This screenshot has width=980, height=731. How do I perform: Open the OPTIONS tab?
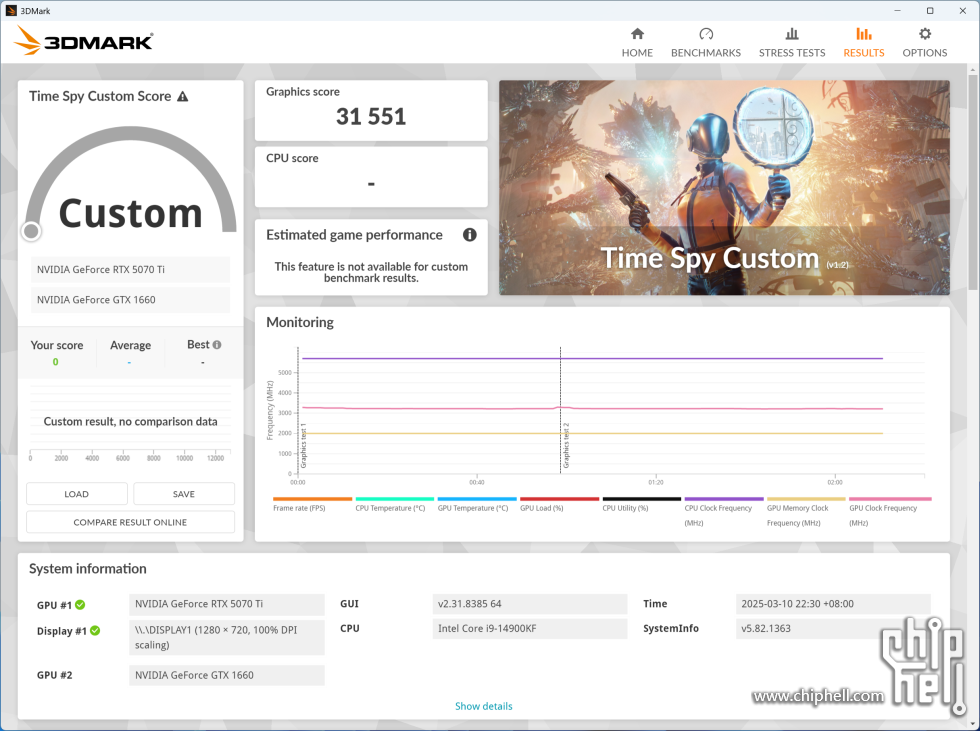point(924,42)
